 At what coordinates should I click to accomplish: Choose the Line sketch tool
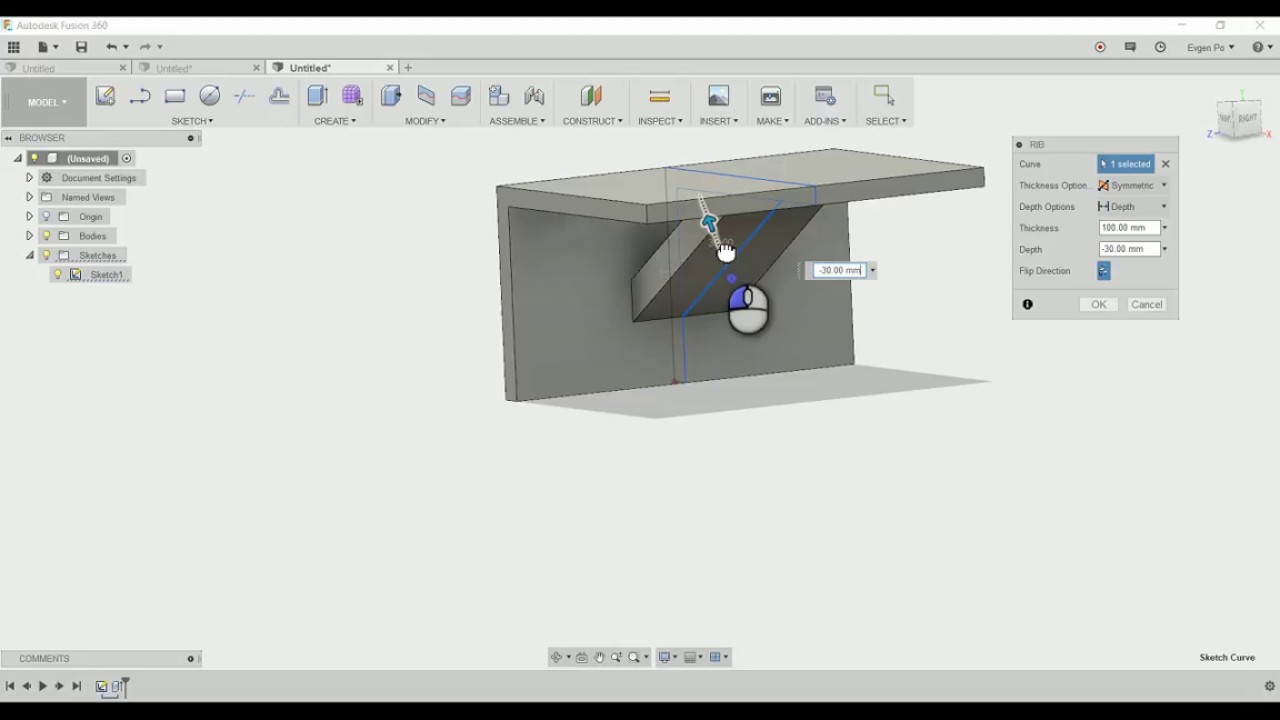tap(140, 96)
